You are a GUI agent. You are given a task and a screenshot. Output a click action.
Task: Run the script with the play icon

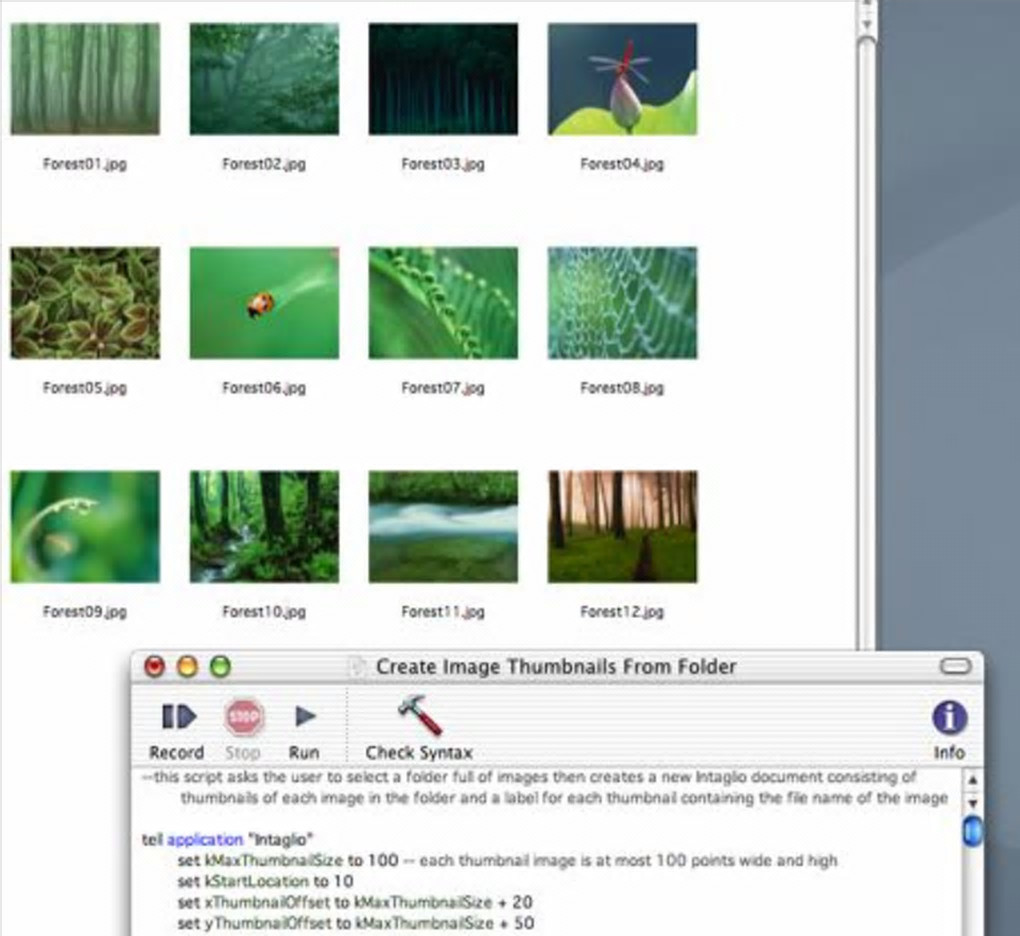click(304, 717)
